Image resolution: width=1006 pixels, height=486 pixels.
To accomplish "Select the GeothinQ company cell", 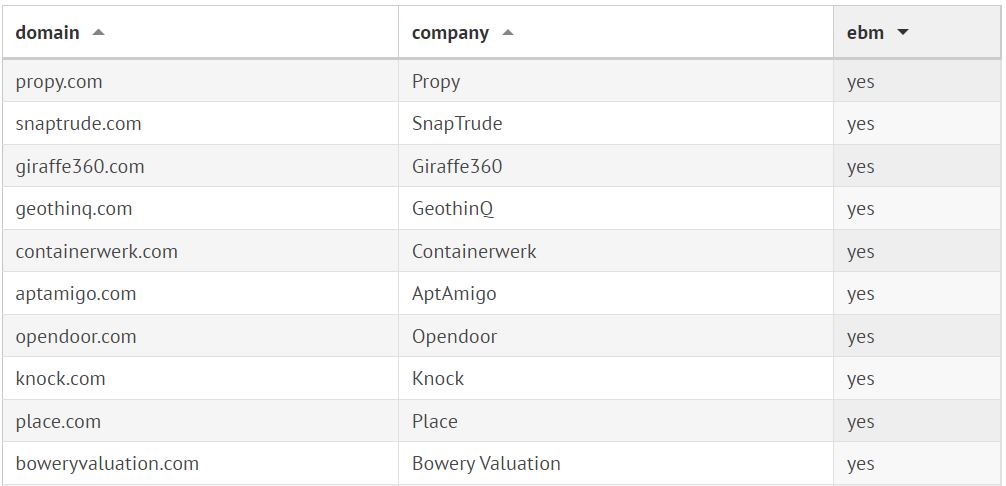I will 453,209.
